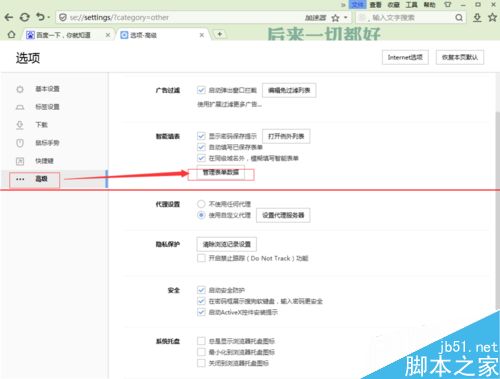The width and height of the screenshot is (500, 379).
Task: Toggle 启动安全防护 checkbox
Action: (x=201, y=290)
